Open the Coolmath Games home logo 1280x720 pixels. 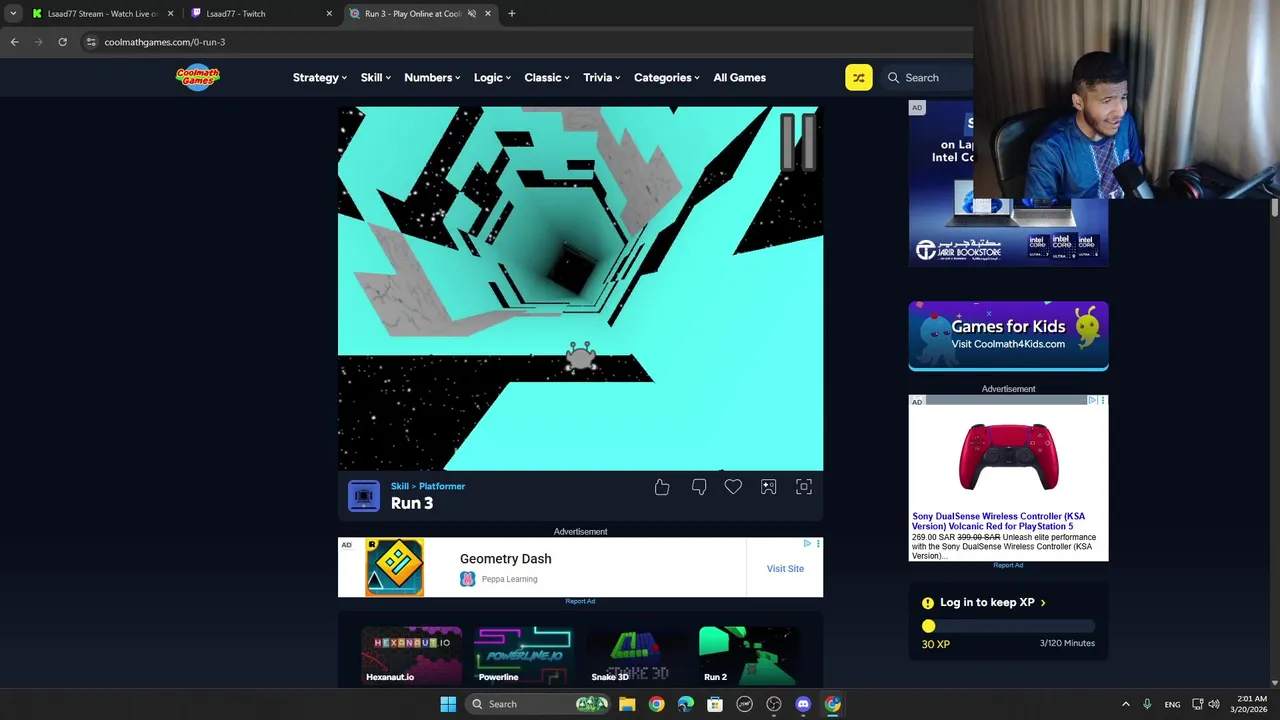point(198,77)
